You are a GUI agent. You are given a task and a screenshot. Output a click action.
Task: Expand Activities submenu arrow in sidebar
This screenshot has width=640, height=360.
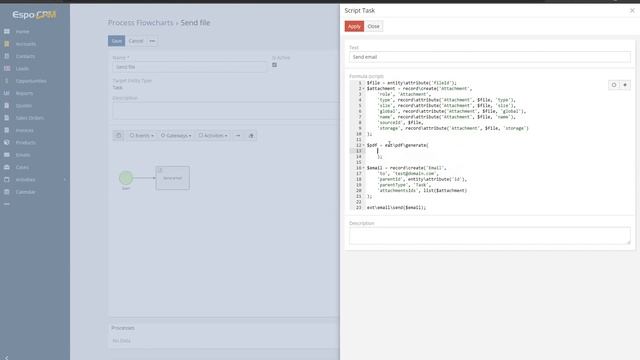click(64, 180)
